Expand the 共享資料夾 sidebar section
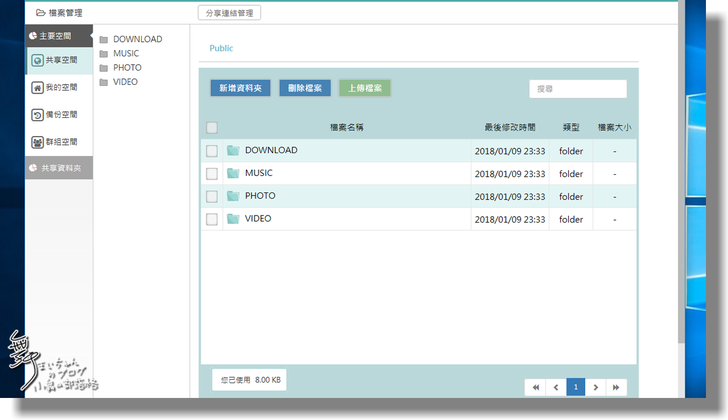 coord(58,168)
